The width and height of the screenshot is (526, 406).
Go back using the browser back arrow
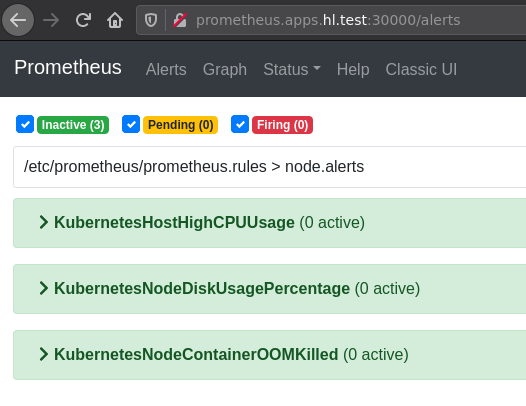click(18, 20)
